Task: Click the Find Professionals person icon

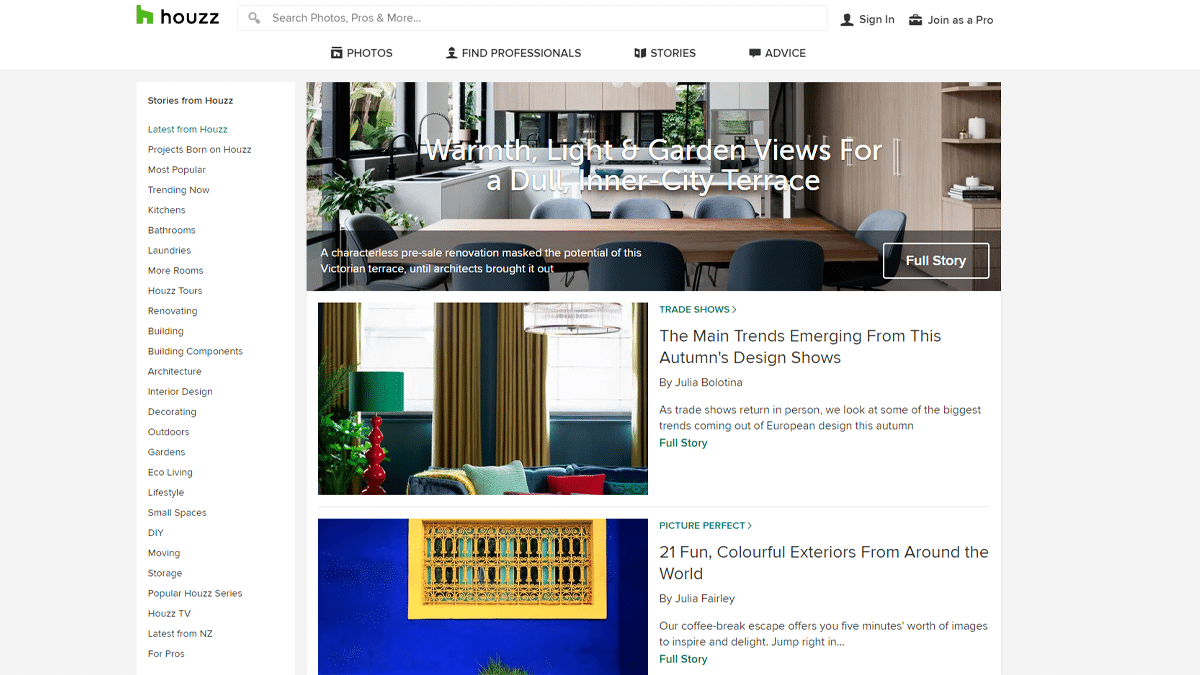Action: click(452, 53)
